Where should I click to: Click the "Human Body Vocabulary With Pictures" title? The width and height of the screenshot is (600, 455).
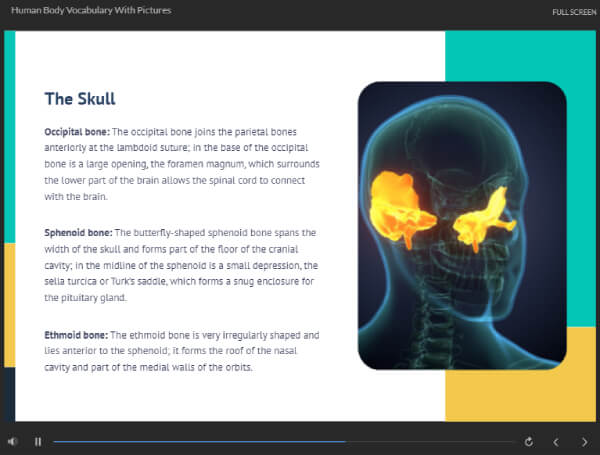pyautogui.click(x=91, y=11)
